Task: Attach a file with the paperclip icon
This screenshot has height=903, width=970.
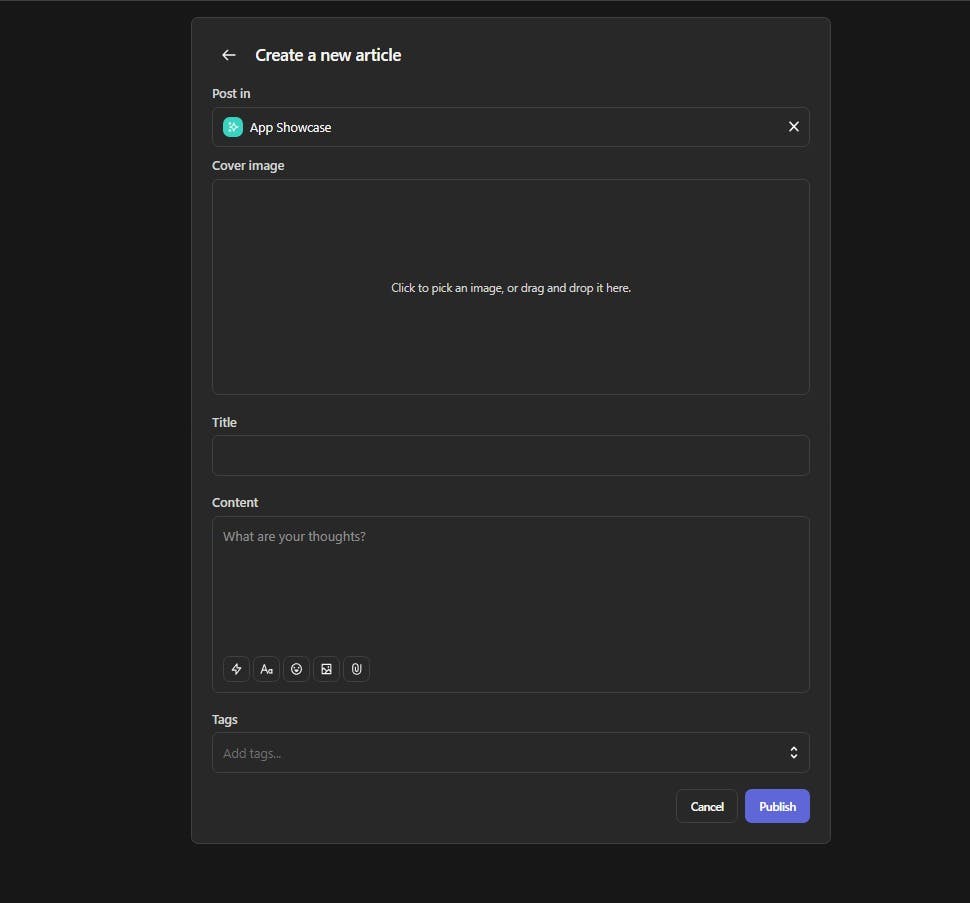Action: point(356,669)
